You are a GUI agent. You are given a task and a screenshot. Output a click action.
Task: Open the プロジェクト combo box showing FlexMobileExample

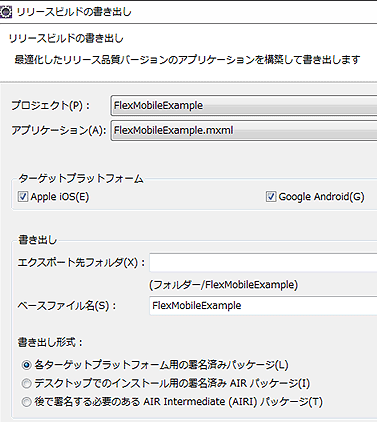tap(244, 105)
